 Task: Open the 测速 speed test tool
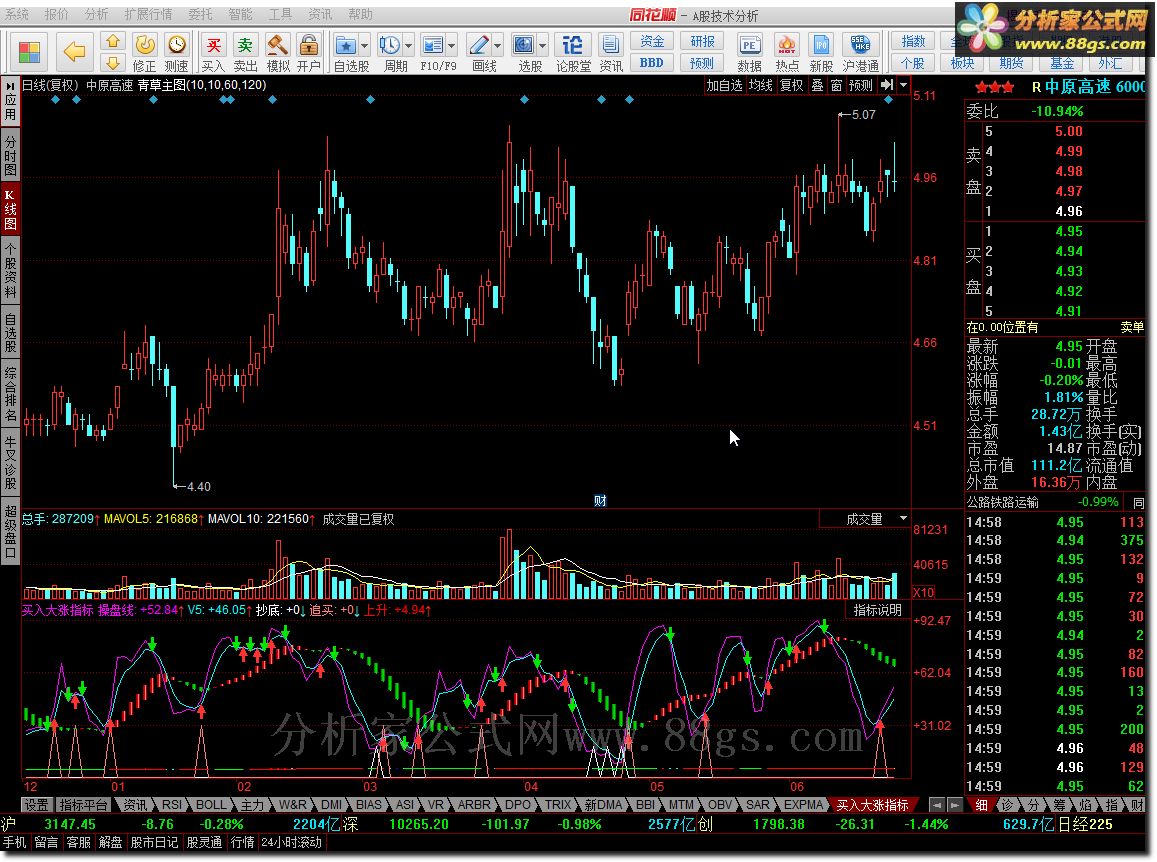(x=176, y=52)
